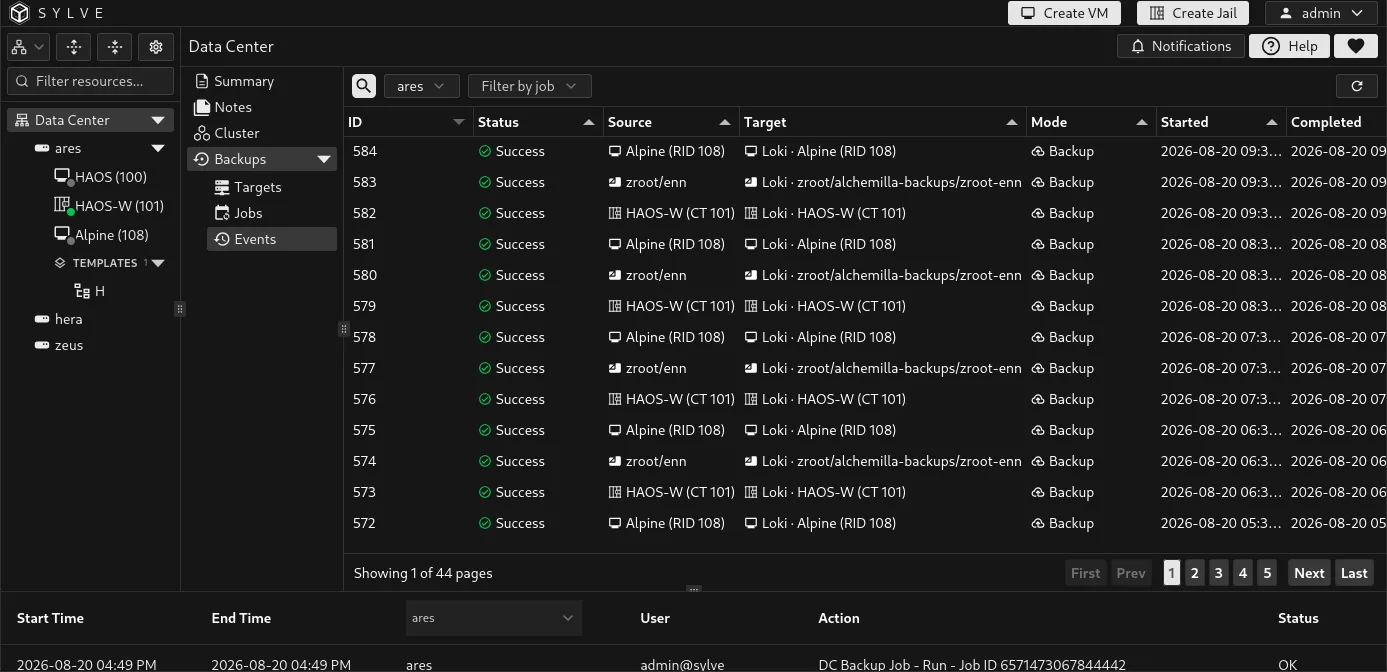Viewport: 1387px width, 672px height.
Task: Click zroot/enn source icon in row 583
Action: coord(615,182)
